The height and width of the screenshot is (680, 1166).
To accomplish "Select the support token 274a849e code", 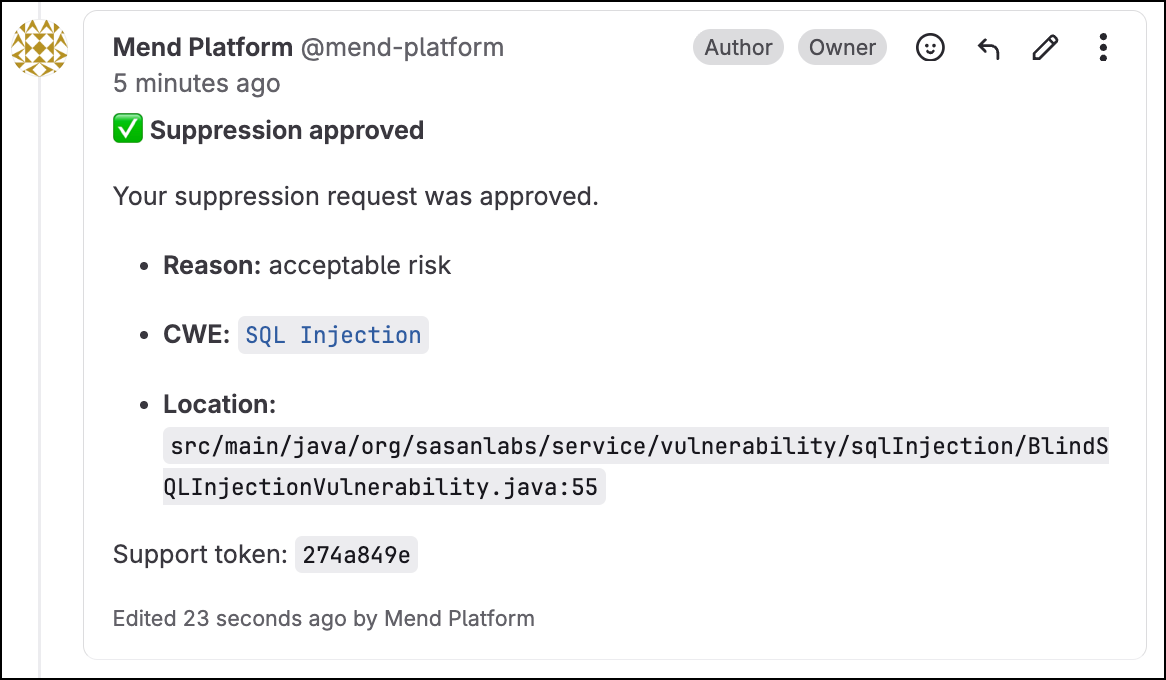I will (356, 554).
